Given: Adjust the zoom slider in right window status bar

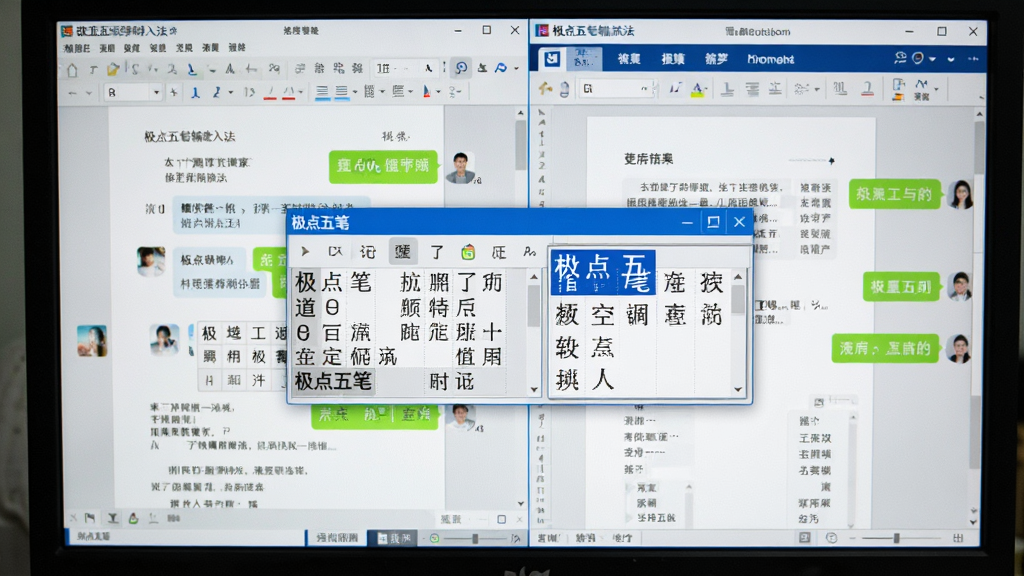Looking at the screenshot, I should point(897,538).
